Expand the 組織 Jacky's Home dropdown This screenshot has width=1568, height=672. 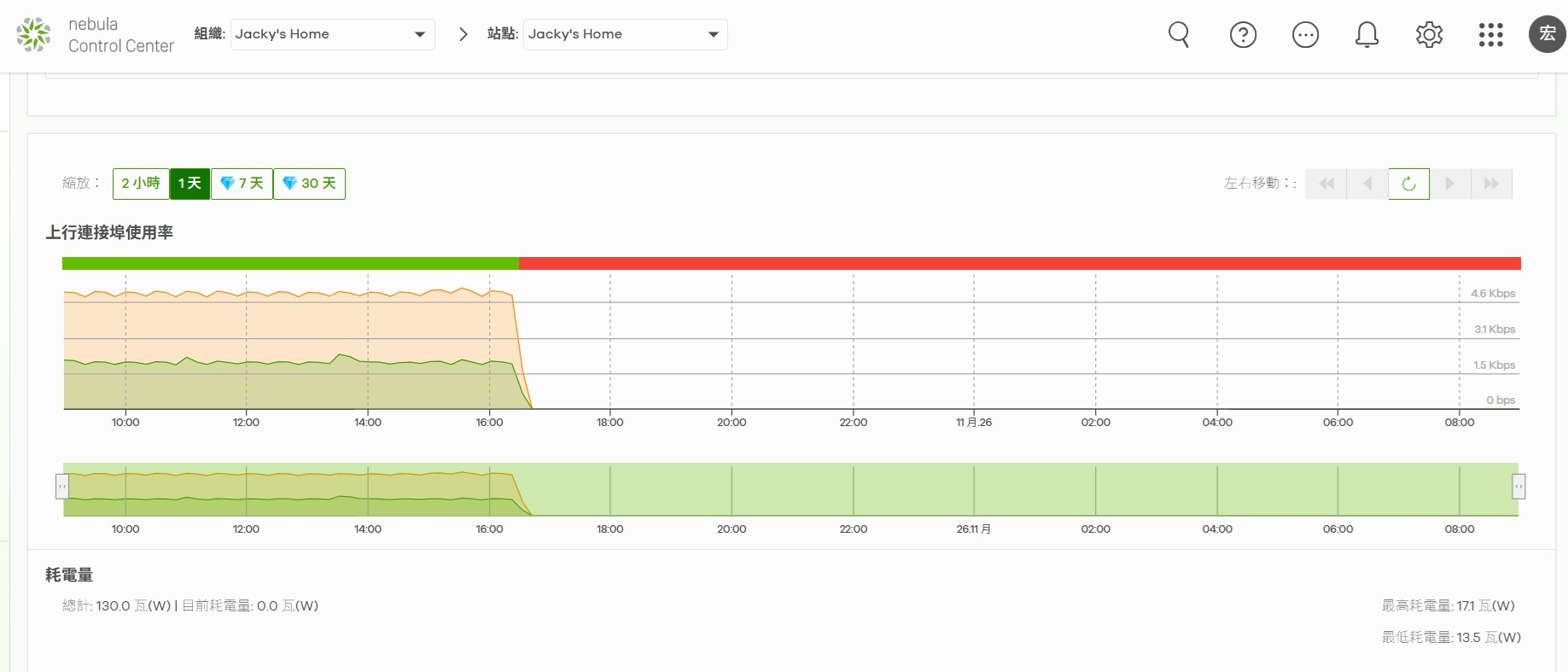click(x=332, y=34)
